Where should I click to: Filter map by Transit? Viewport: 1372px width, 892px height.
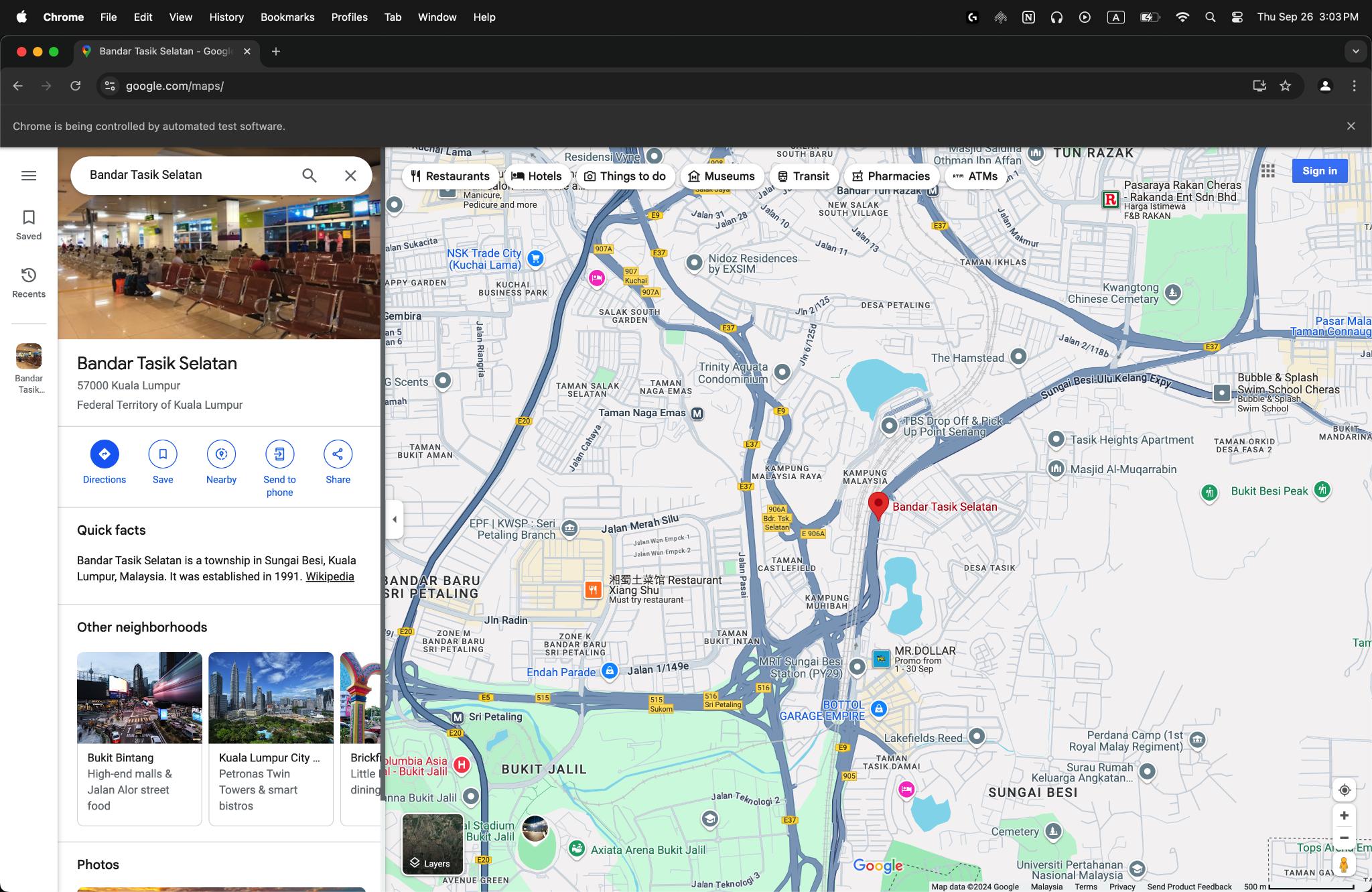(804, 176)
